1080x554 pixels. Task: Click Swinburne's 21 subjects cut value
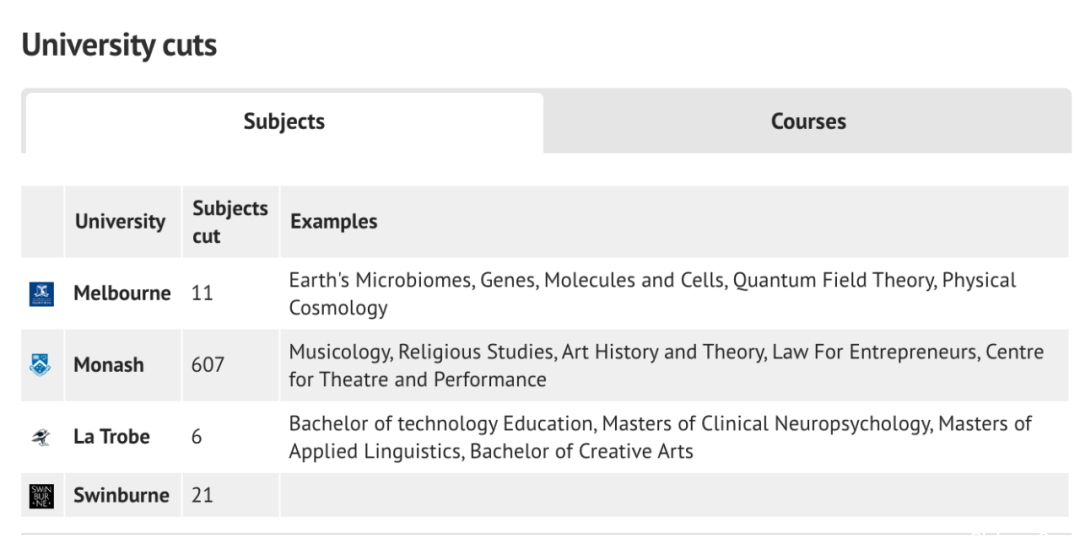202,495
